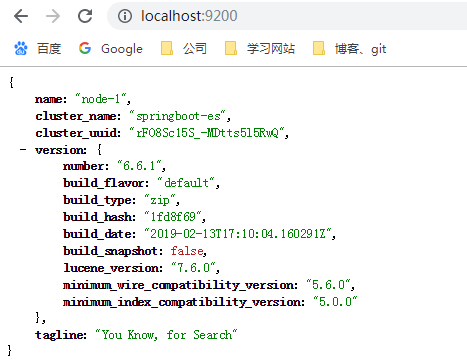This screenshot has height=364, width=467.
Task: Click the build_flavor key label
Action: click(106, 183)
